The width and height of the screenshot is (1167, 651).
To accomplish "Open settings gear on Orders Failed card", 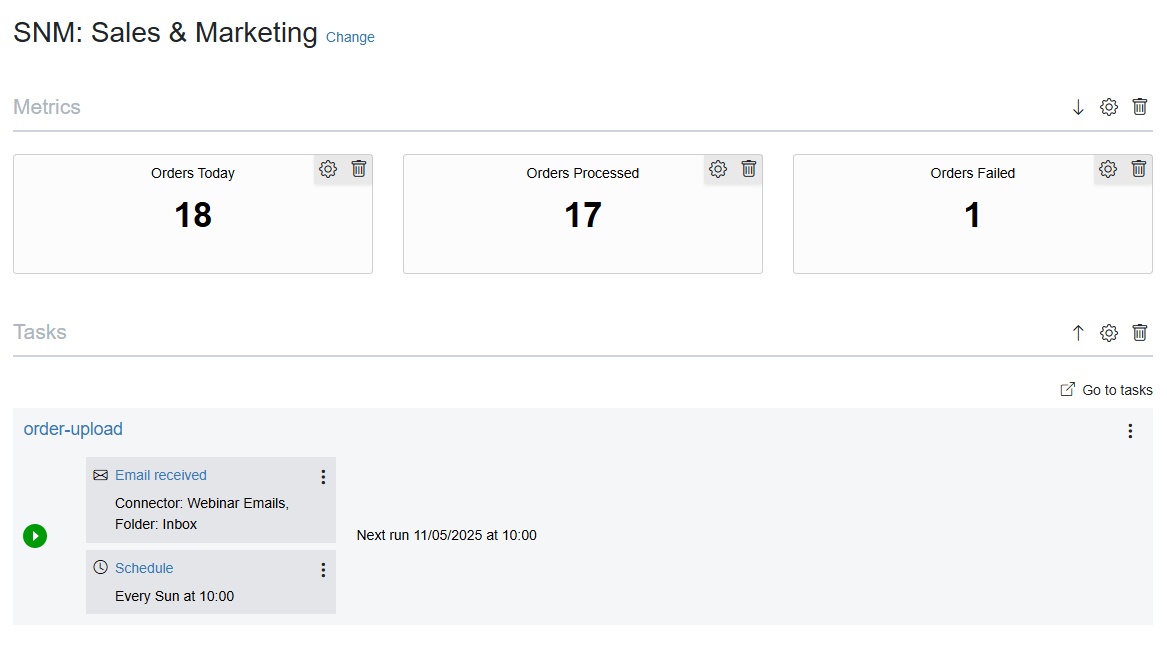I will click(1107, 169).
